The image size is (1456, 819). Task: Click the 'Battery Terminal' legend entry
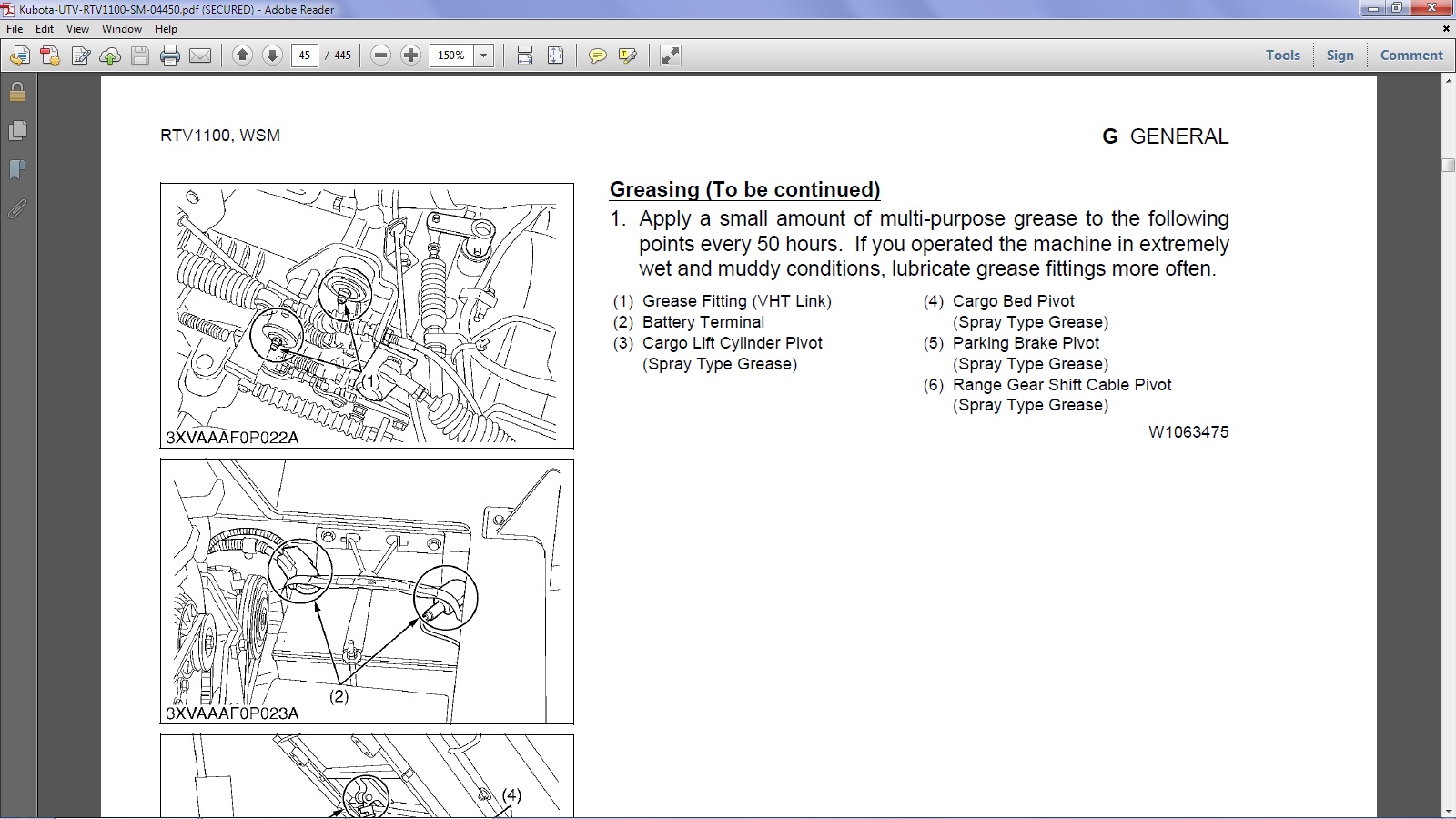click(x=703, y=322)
